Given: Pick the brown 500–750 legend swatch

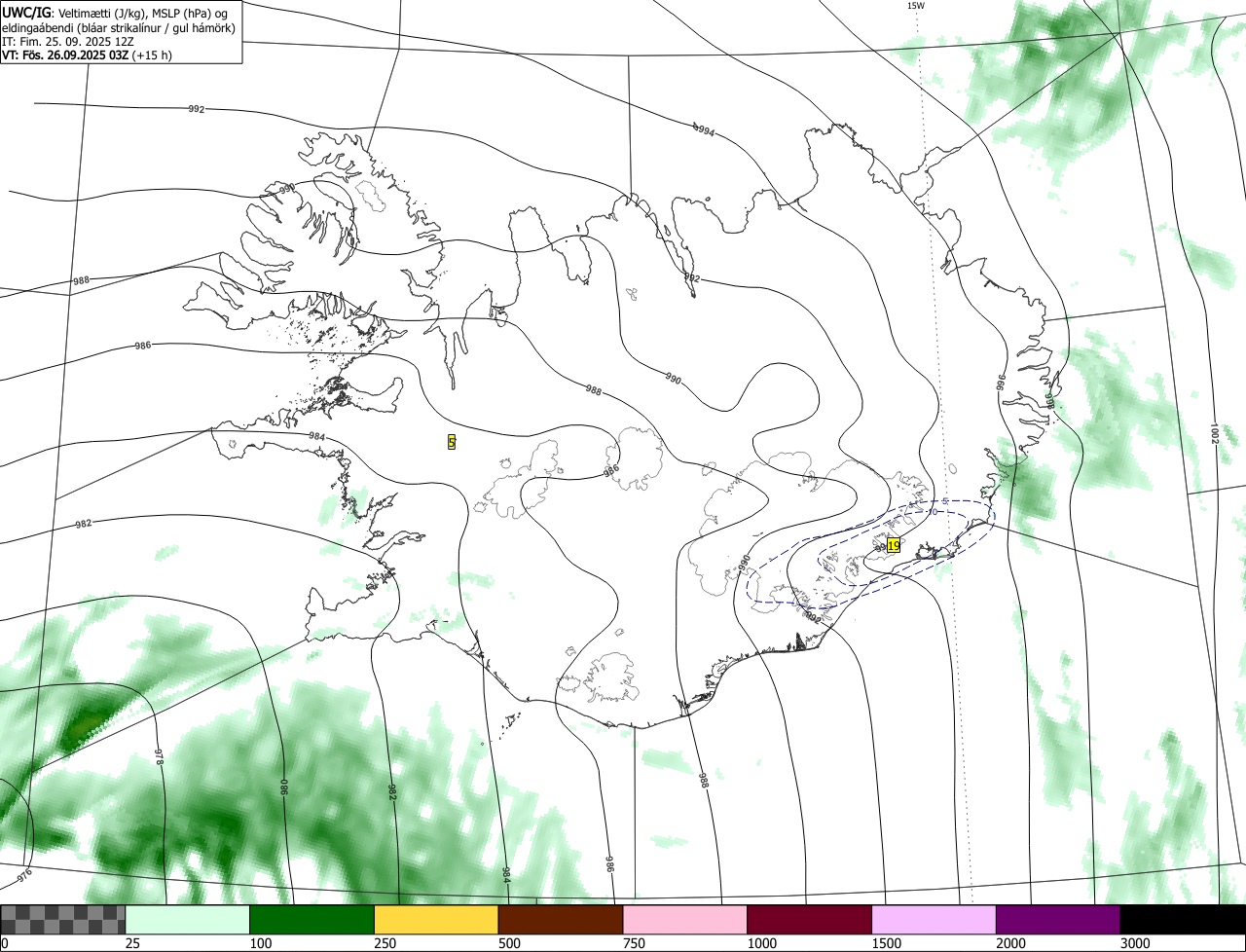Looking at the screenshot, I should (561, 920).
